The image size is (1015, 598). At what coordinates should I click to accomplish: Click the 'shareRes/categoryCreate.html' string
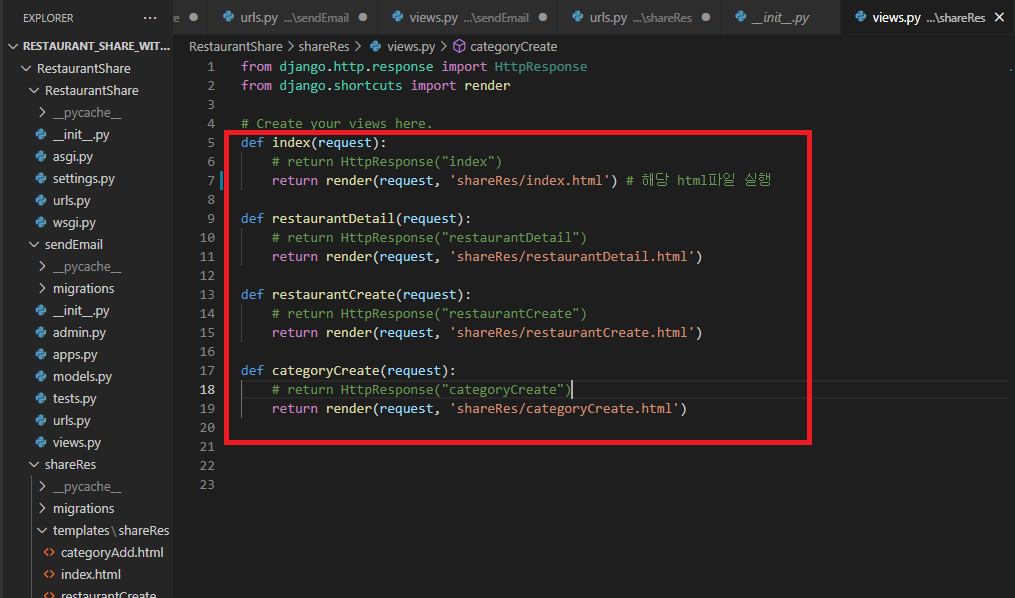click(x=564, y=408)
